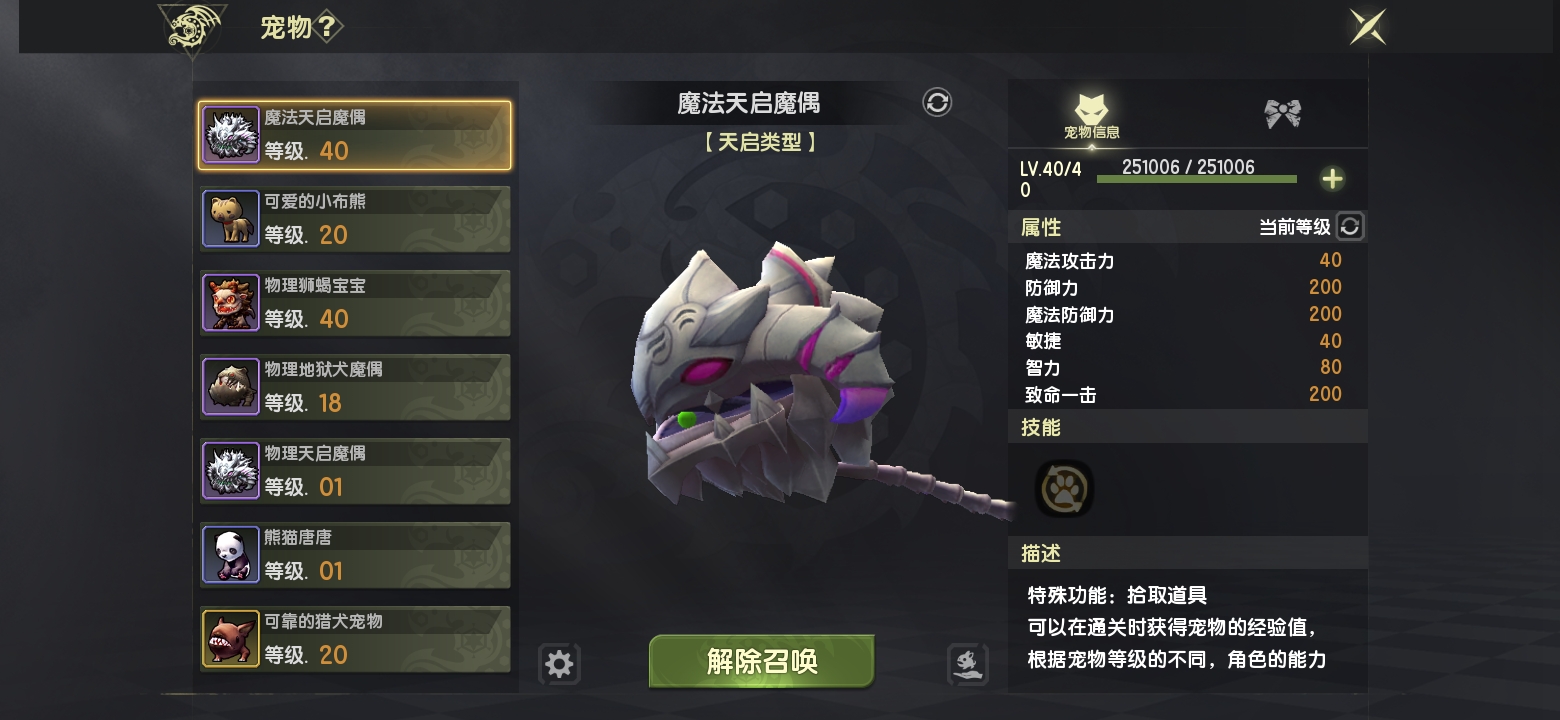The height and width of the screenshot is (720, 1560).
Task: Close the pet window with crossed swords icon
Action: 1367,27
